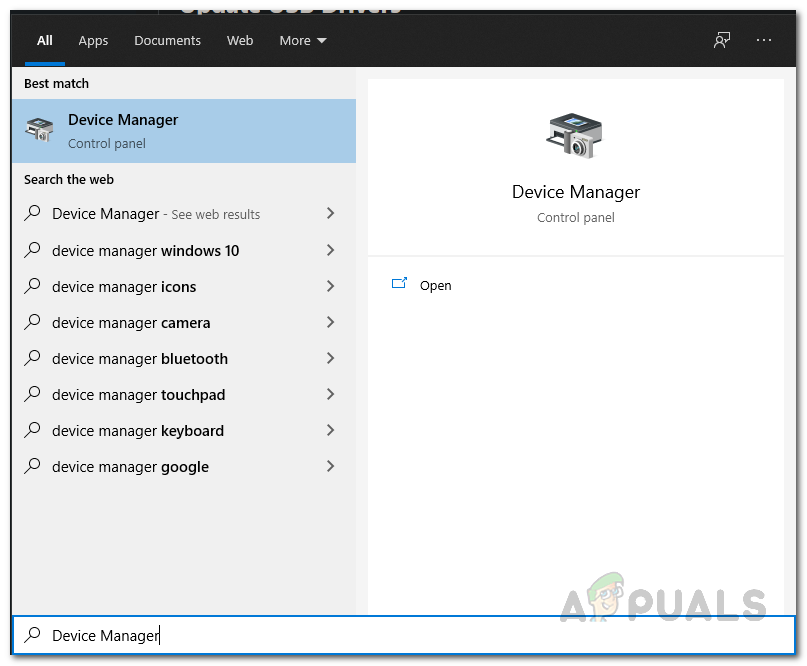Open the More filters dropdown
The image size is (807, 666).
point(303,41)
